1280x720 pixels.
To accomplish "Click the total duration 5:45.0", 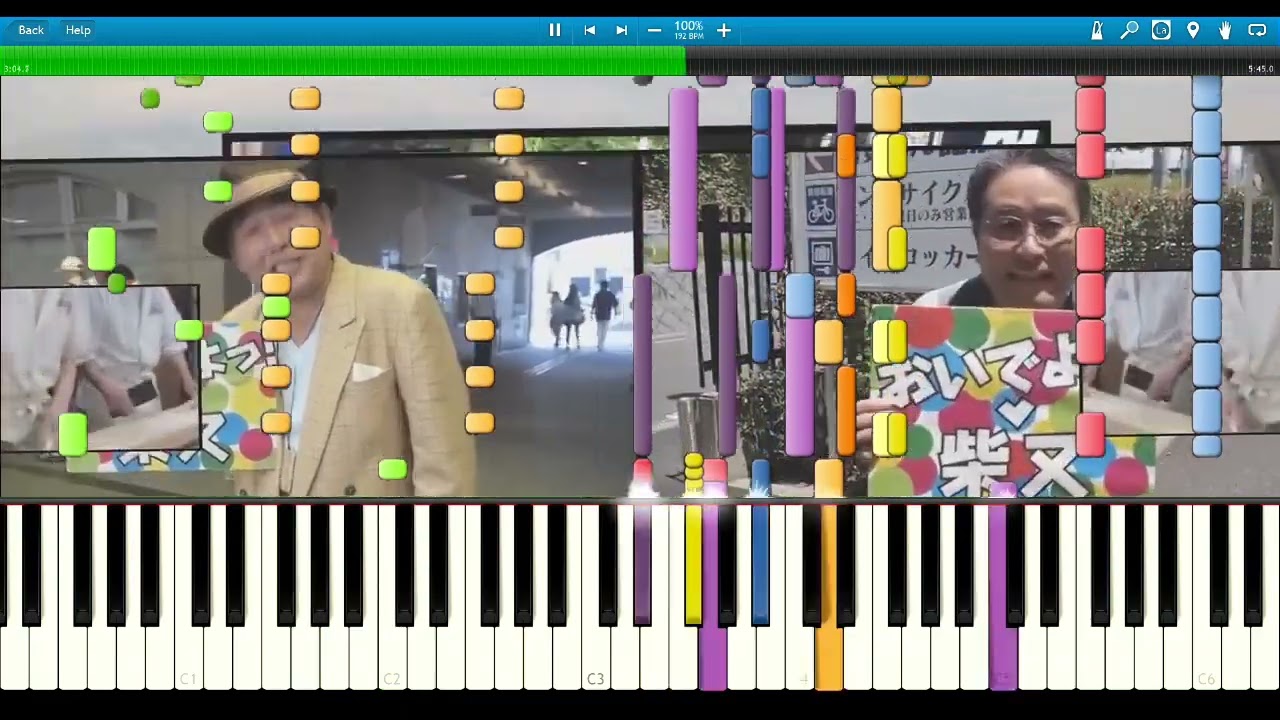I will pos(1261,69).
